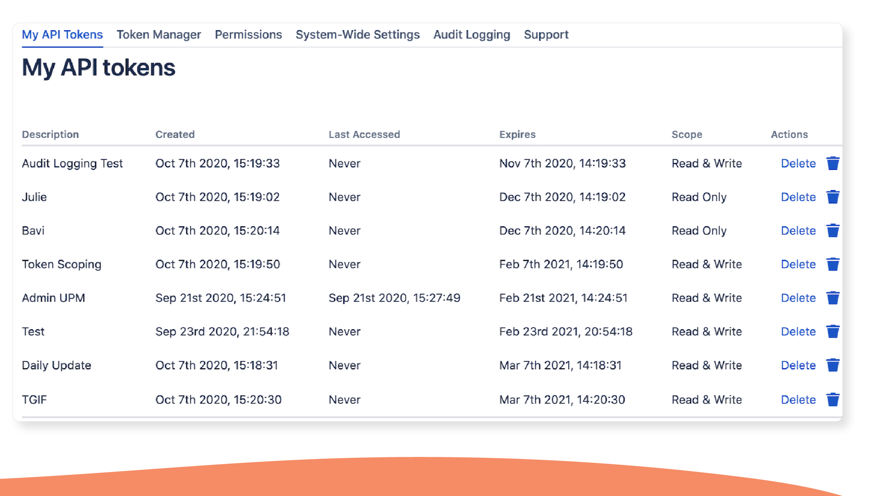Image resolution: width=871 pixels, height=496 pixels.
Task: Open the Token Manager tab
Action: pyautogui.click(x=158, y=35)
